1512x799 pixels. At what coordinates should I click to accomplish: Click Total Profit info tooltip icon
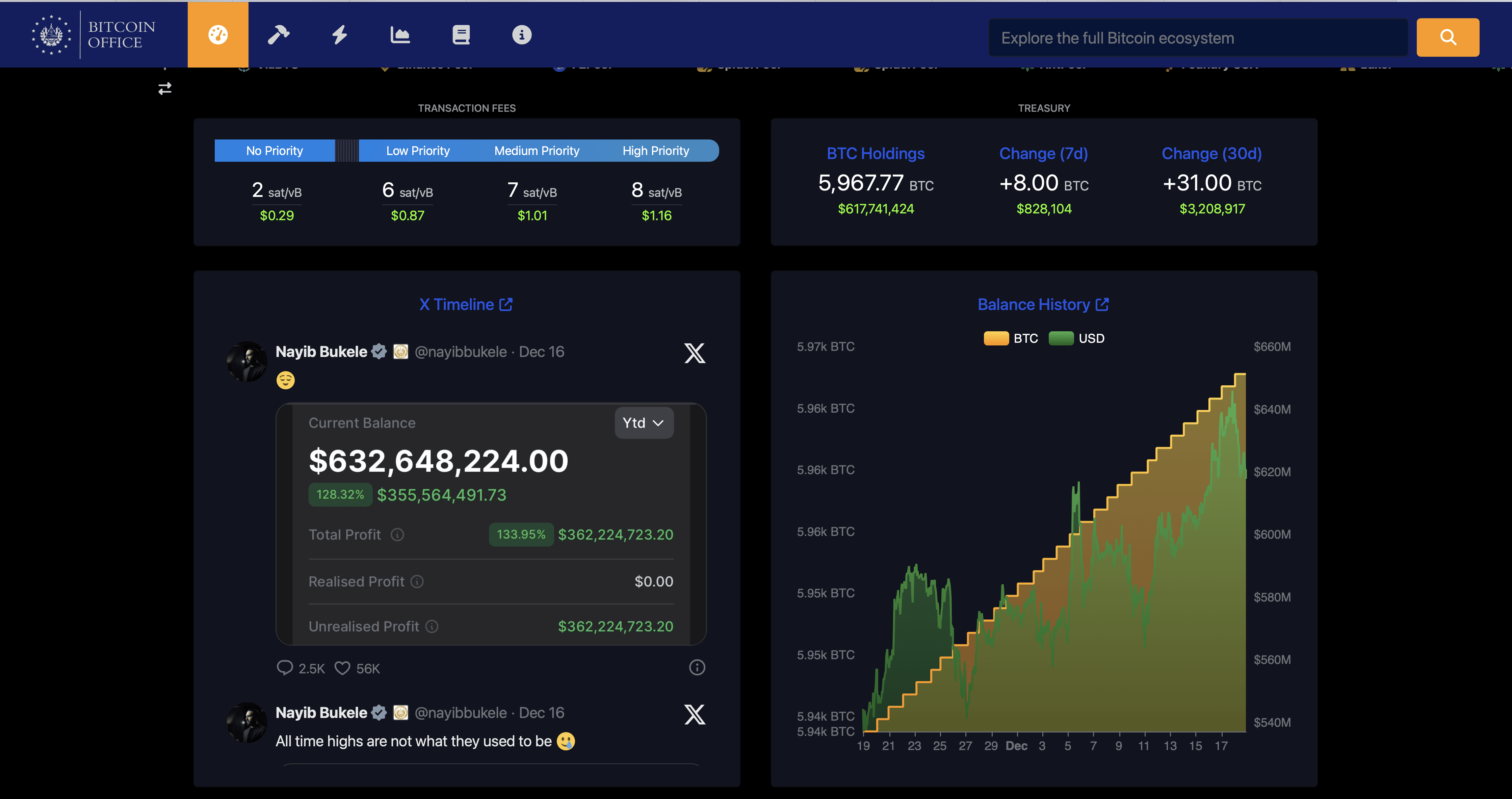(x=397, y=535)
